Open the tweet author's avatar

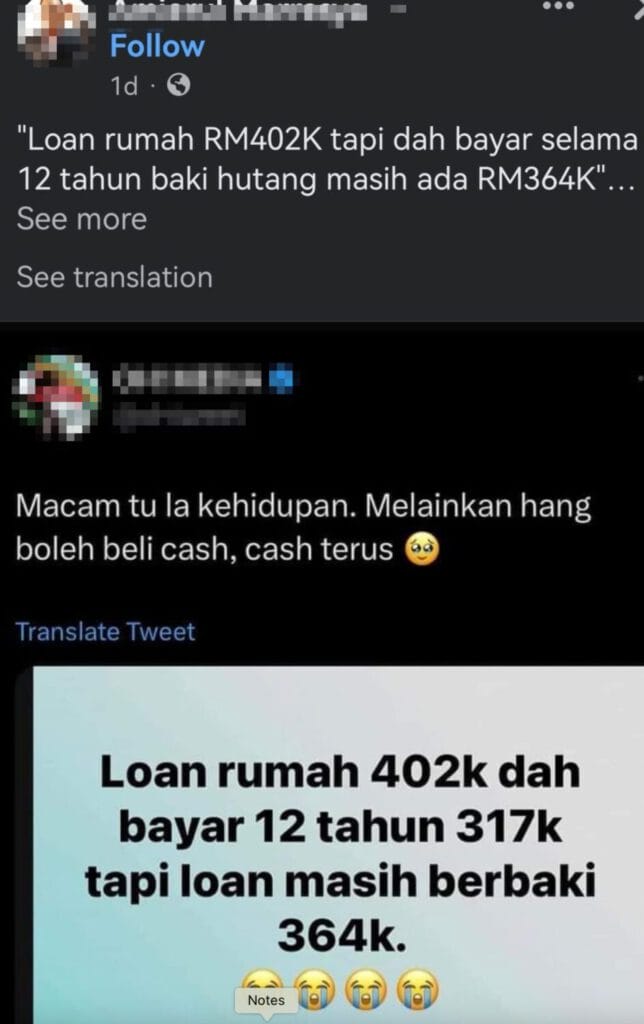click(x=56, y=396)
